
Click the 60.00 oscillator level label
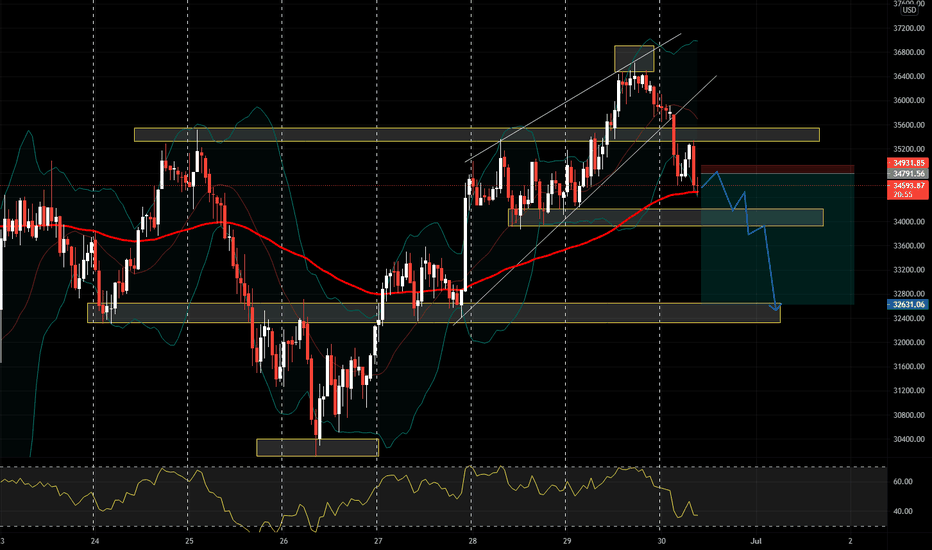point(903,482)
